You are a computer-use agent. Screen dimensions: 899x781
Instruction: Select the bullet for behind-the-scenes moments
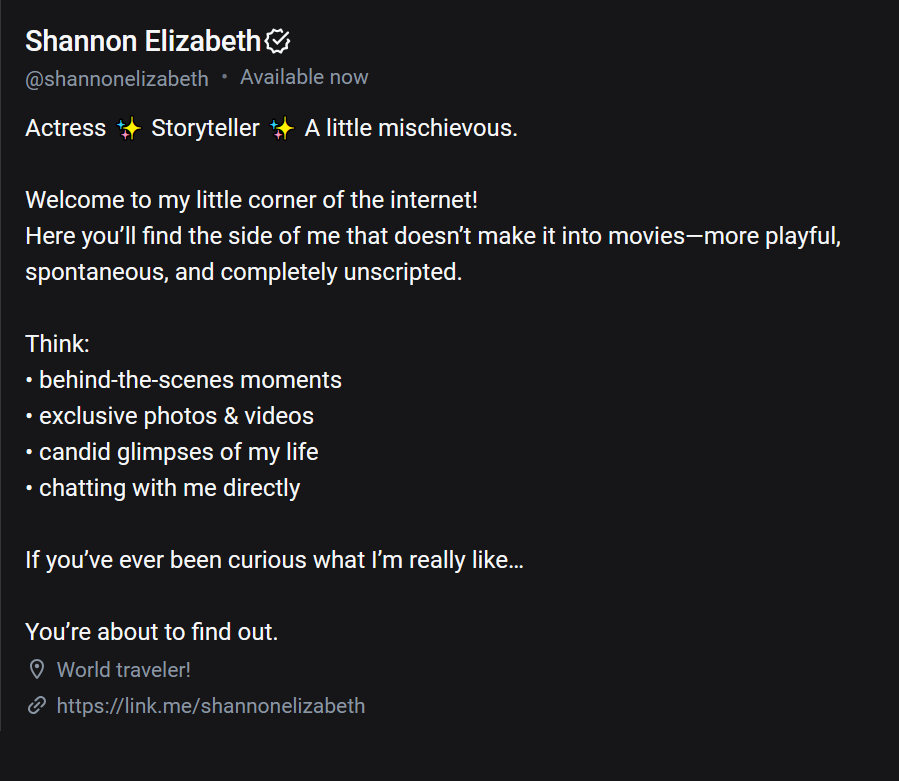coord(29,379)
